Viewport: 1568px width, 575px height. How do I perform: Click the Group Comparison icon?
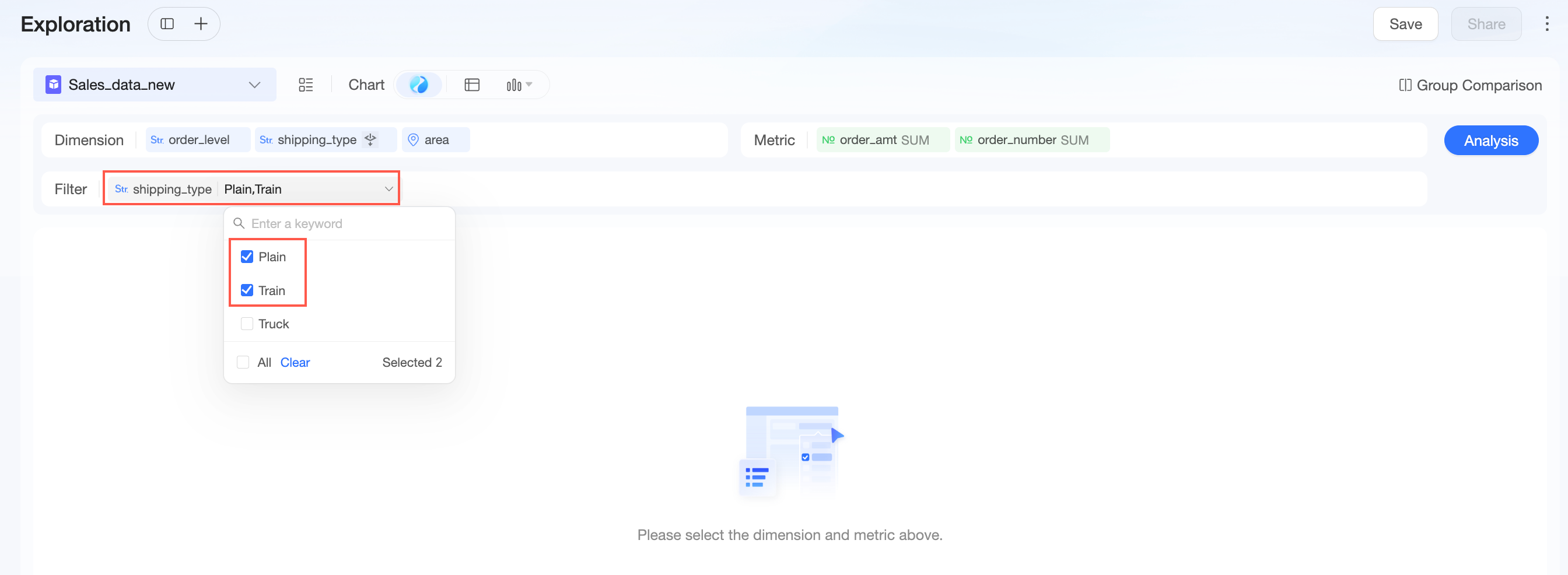(1405, 85)
